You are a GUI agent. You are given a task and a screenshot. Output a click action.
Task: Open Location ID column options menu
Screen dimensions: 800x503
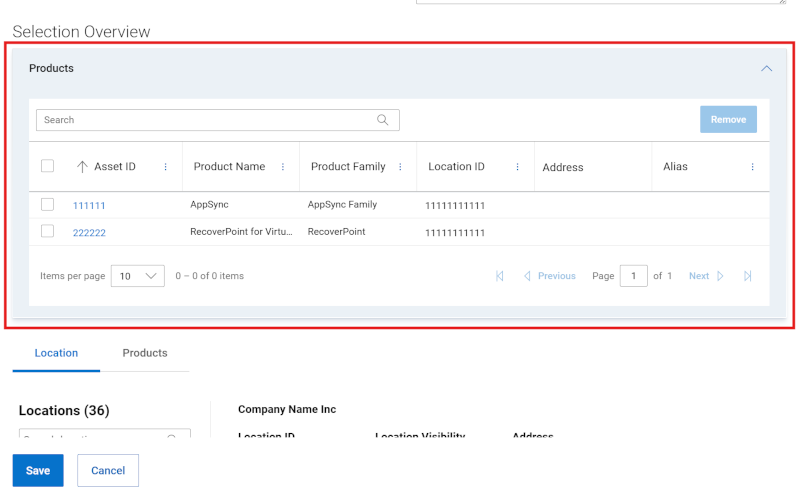click(x=517, y=167)
